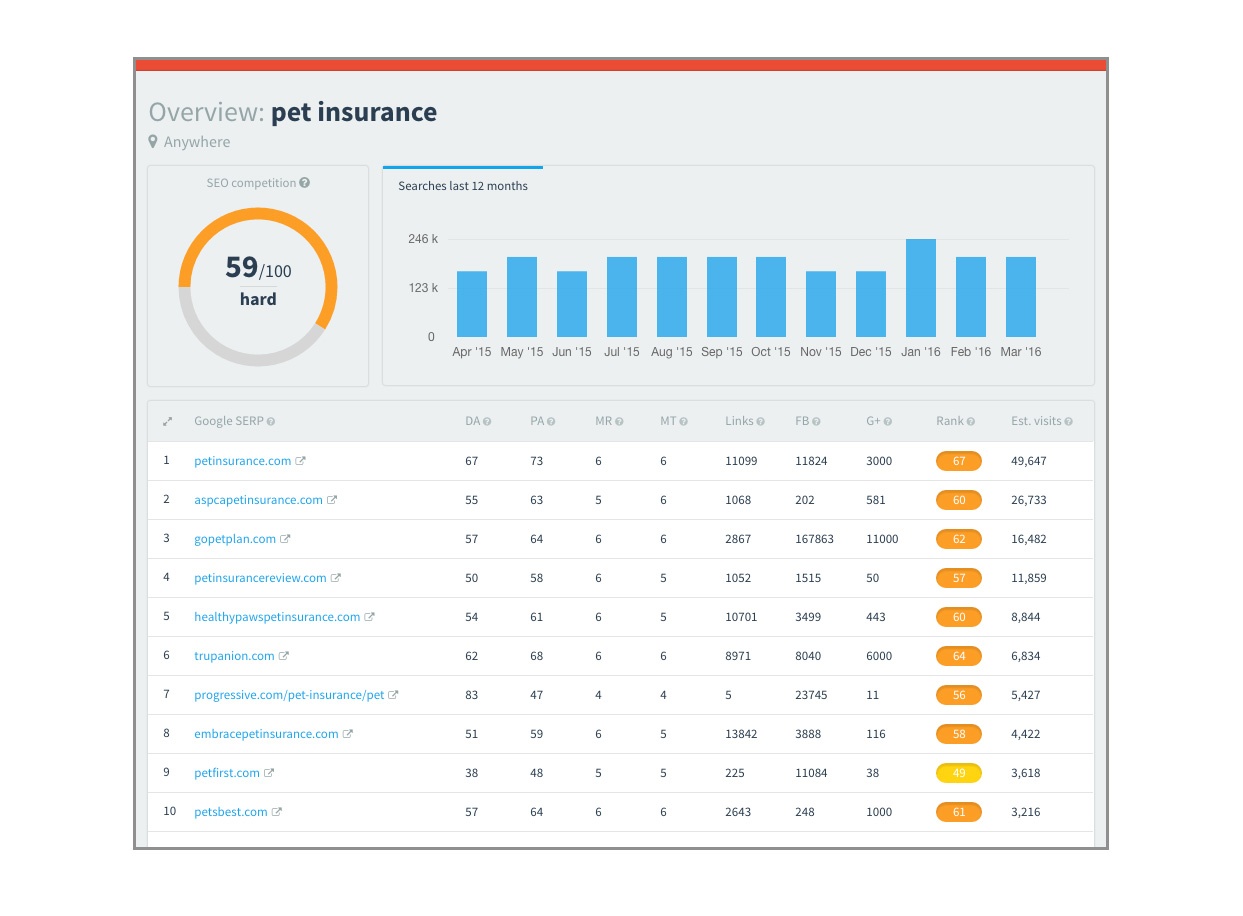This screenshot has height=916, width=1243.
Task: Click the Est. visits column header
Action: click(x=1036, y=422)
